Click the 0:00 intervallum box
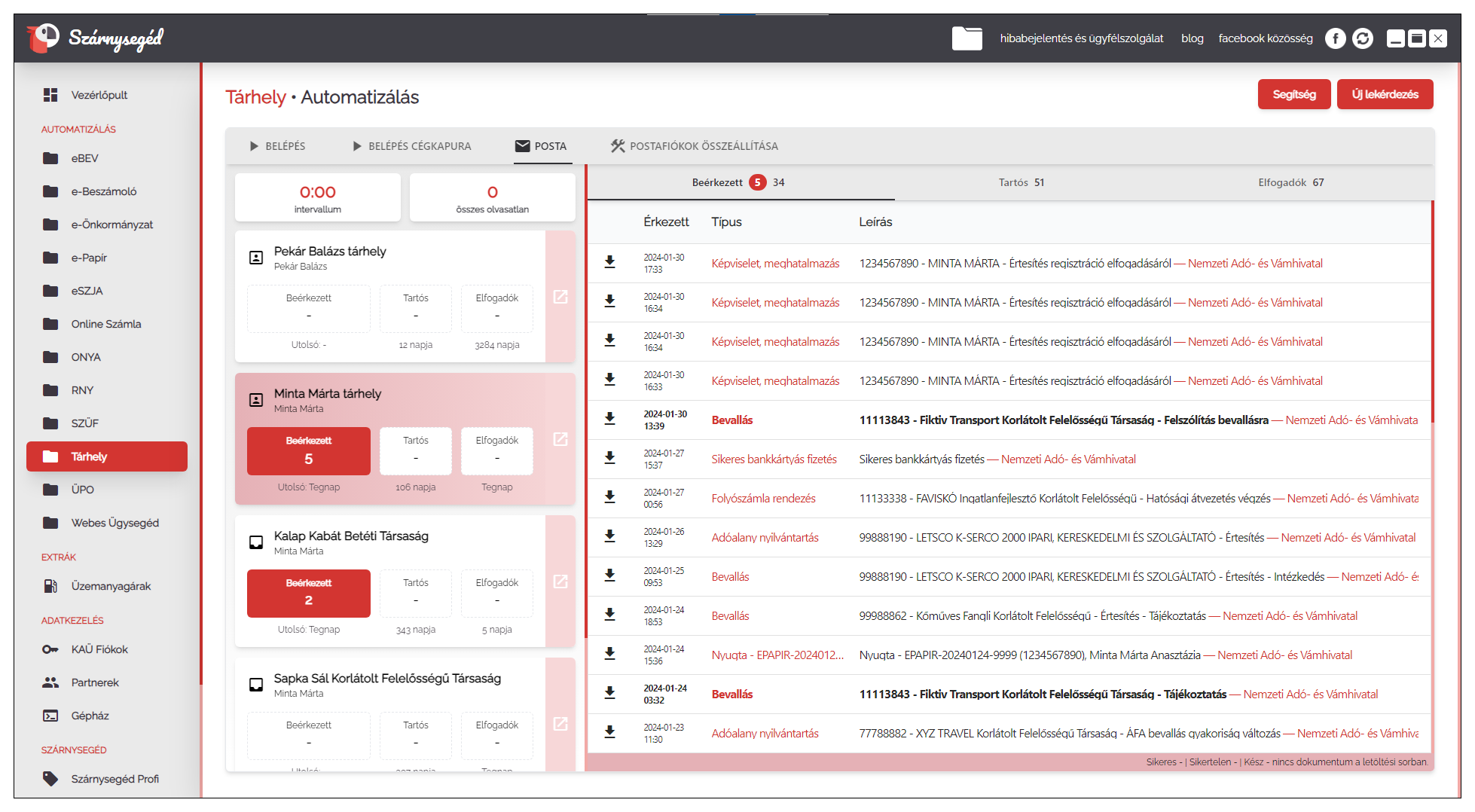1475x812 pixels. click(x=317, y=198)
